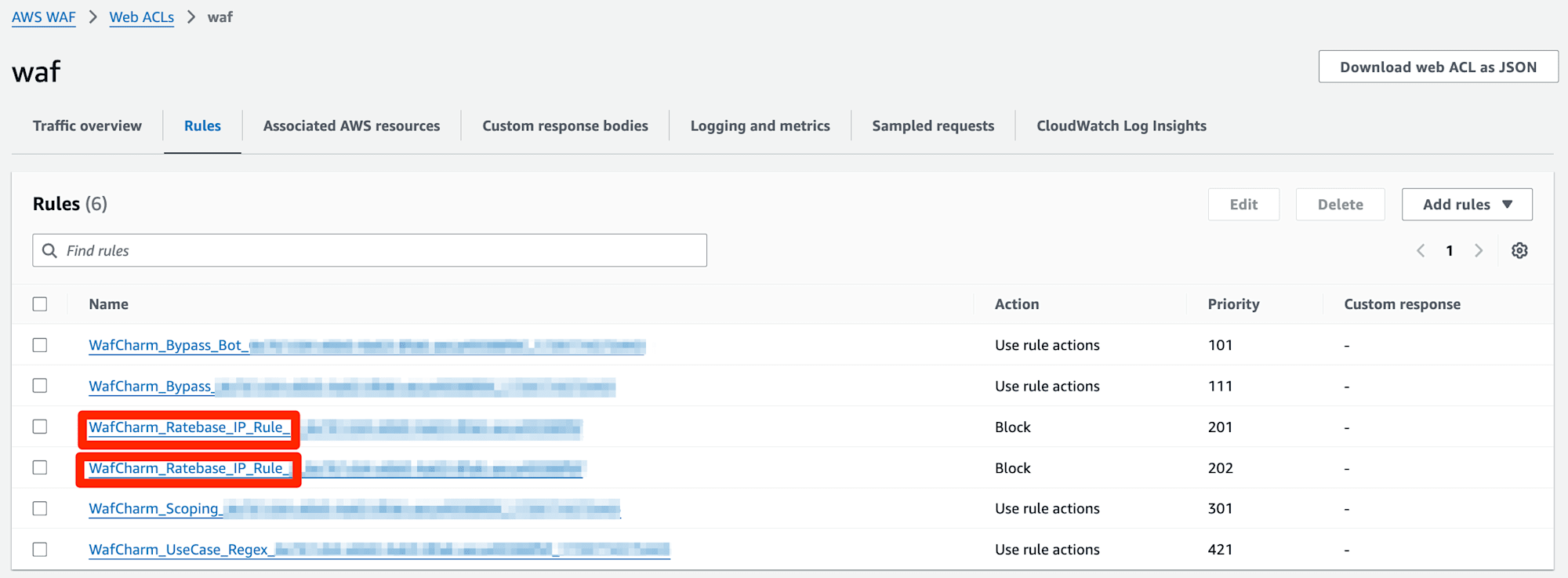Click priority value 301
1568x578 pixels.
click(x=1220, y=509)
